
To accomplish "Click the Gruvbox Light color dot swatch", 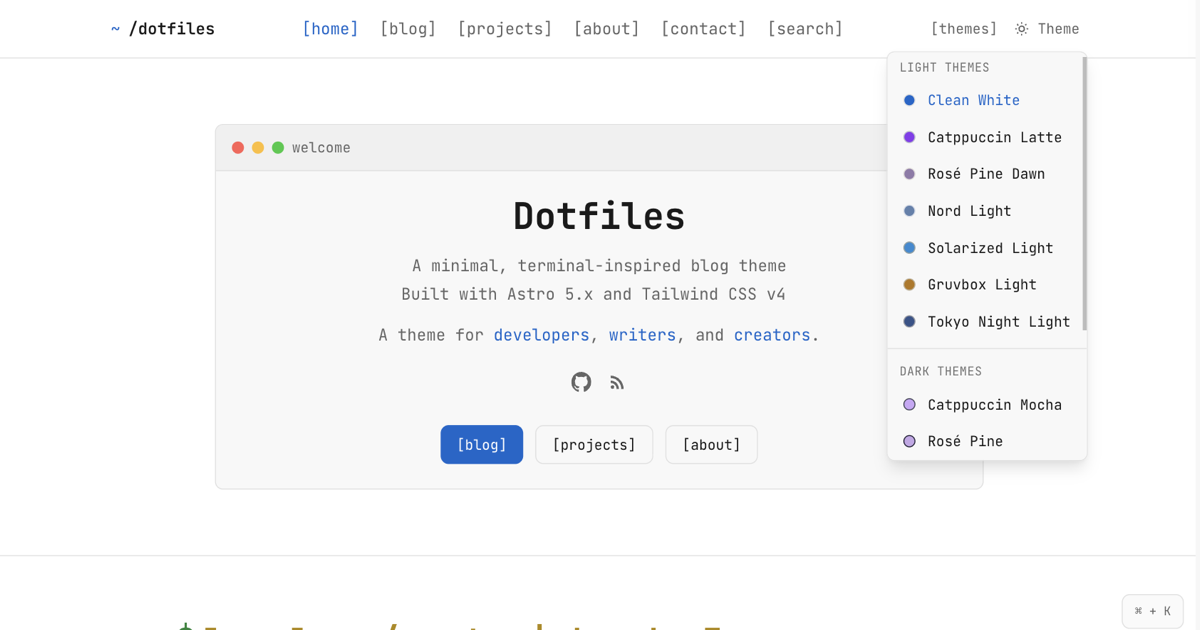I will coord(909,284).
